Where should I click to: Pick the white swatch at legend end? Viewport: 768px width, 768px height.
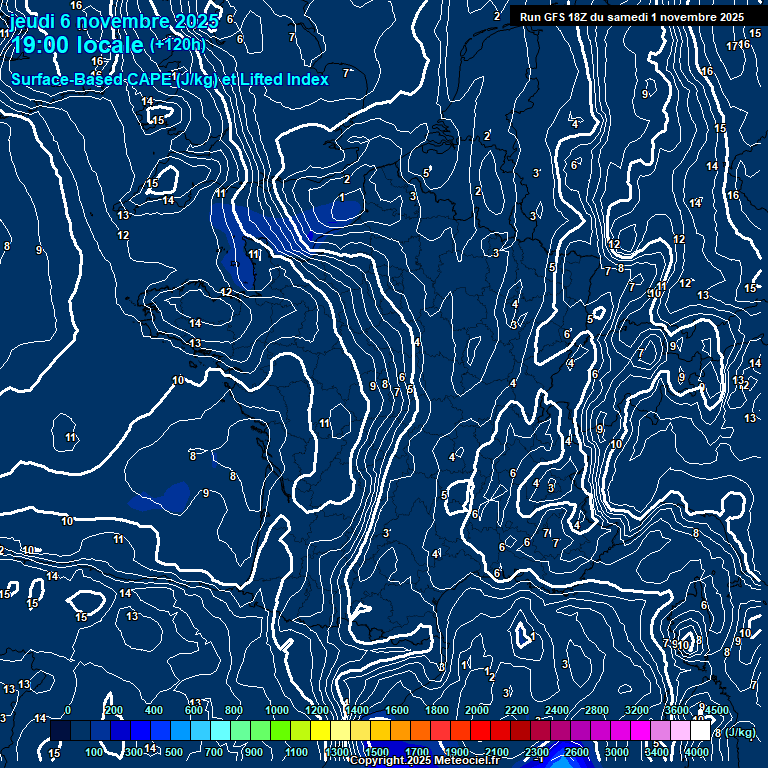(700, 731)
